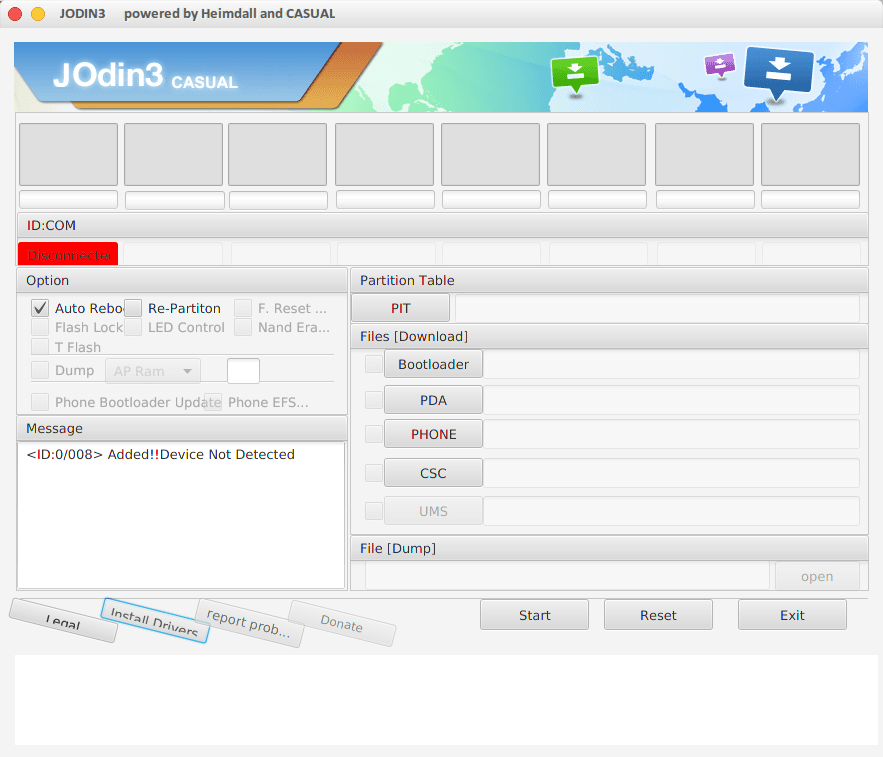Image resolution: width=883 pixels, height=757 pixels.
Task: Check the Nand Erase option
Action: pos(243,327)
